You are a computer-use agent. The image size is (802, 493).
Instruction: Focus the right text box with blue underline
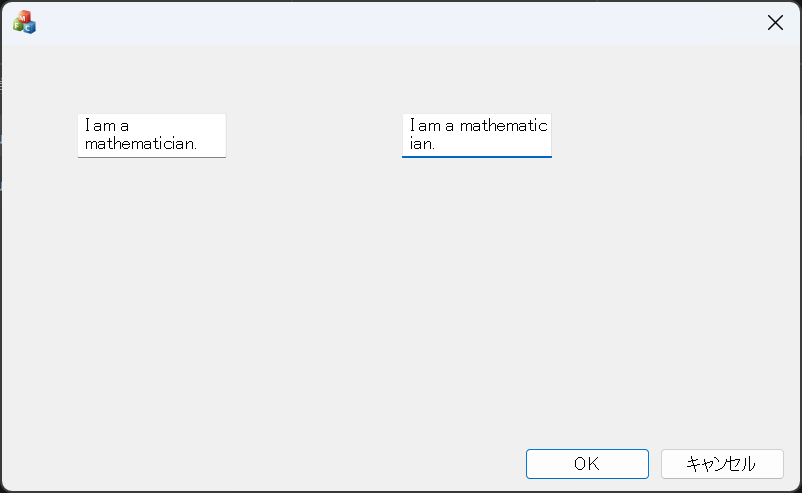point(477,135)
